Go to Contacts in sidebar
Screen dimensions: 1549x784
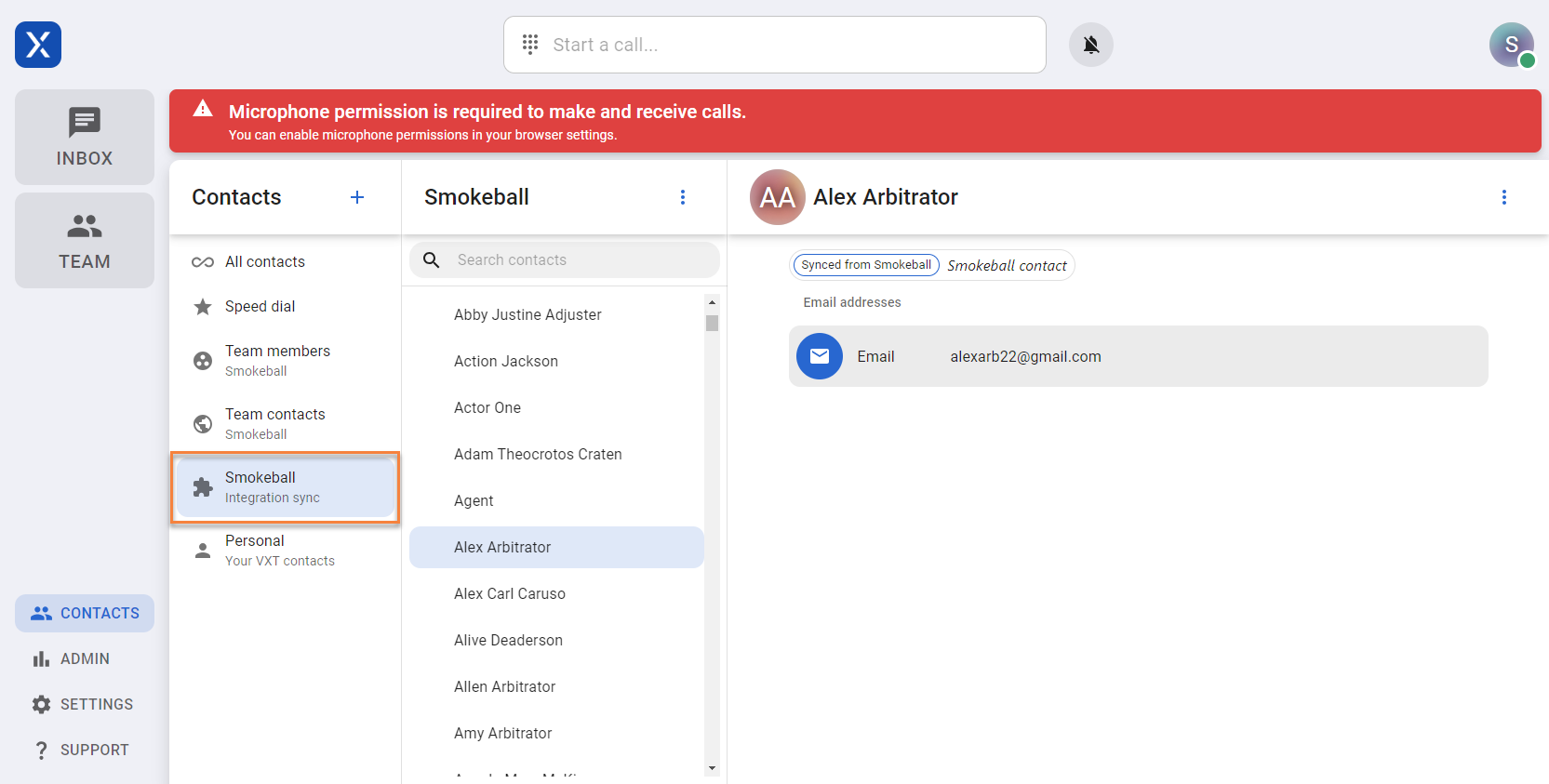[85, 613]
